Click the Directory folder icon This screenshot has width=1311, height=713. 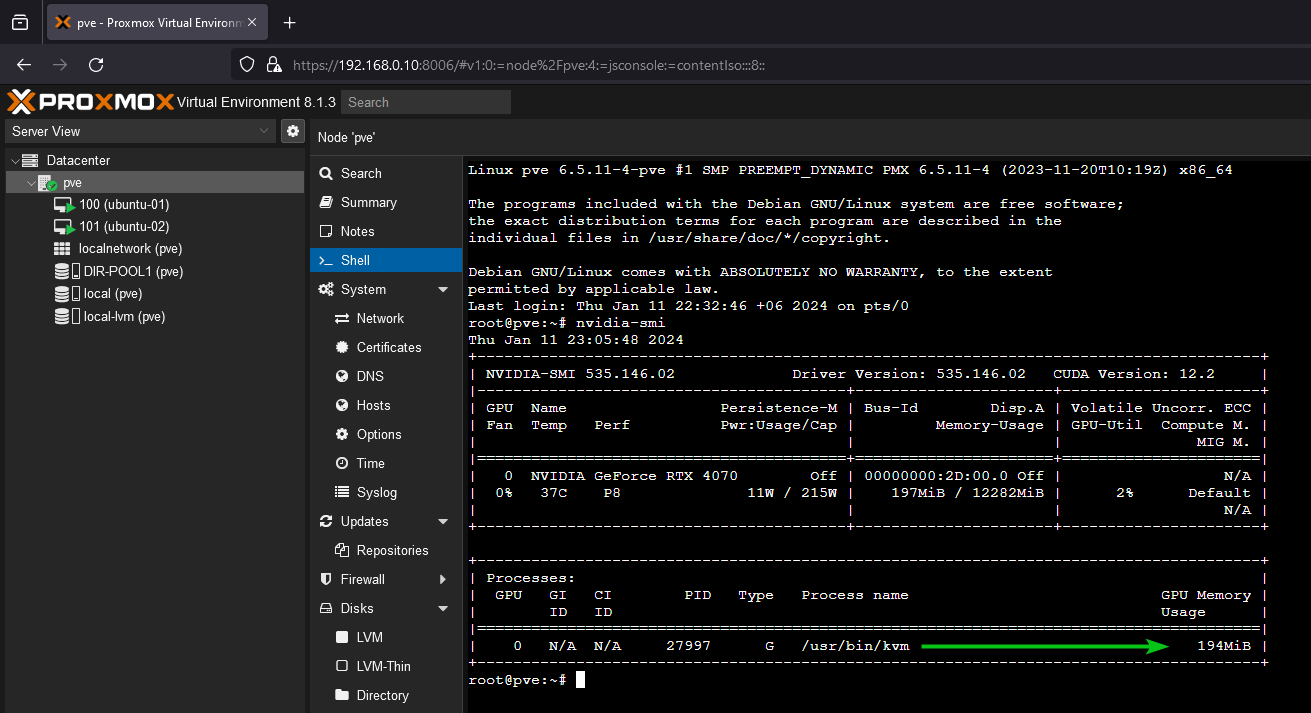(x=342, y=695)
